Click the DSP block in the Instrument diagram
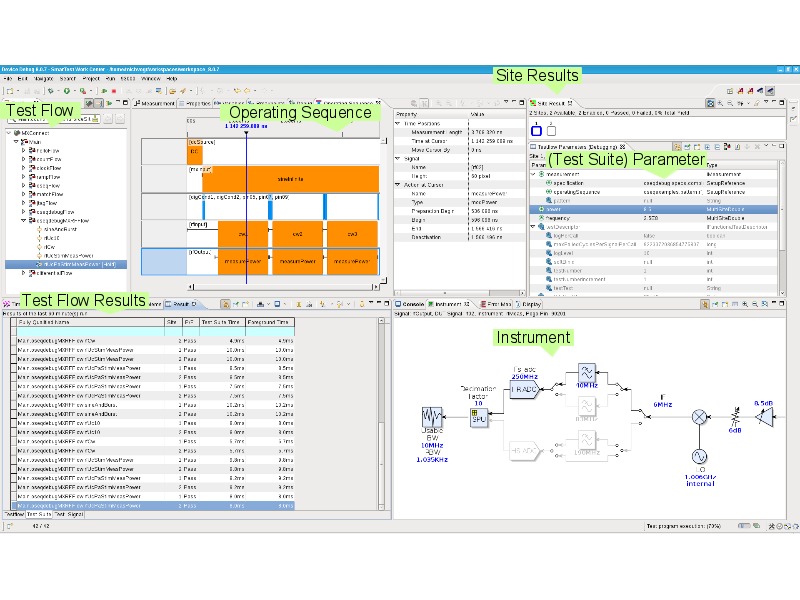The width and height of the screenshot is (800, 600). pyautogui.click(x=479, y=417)
